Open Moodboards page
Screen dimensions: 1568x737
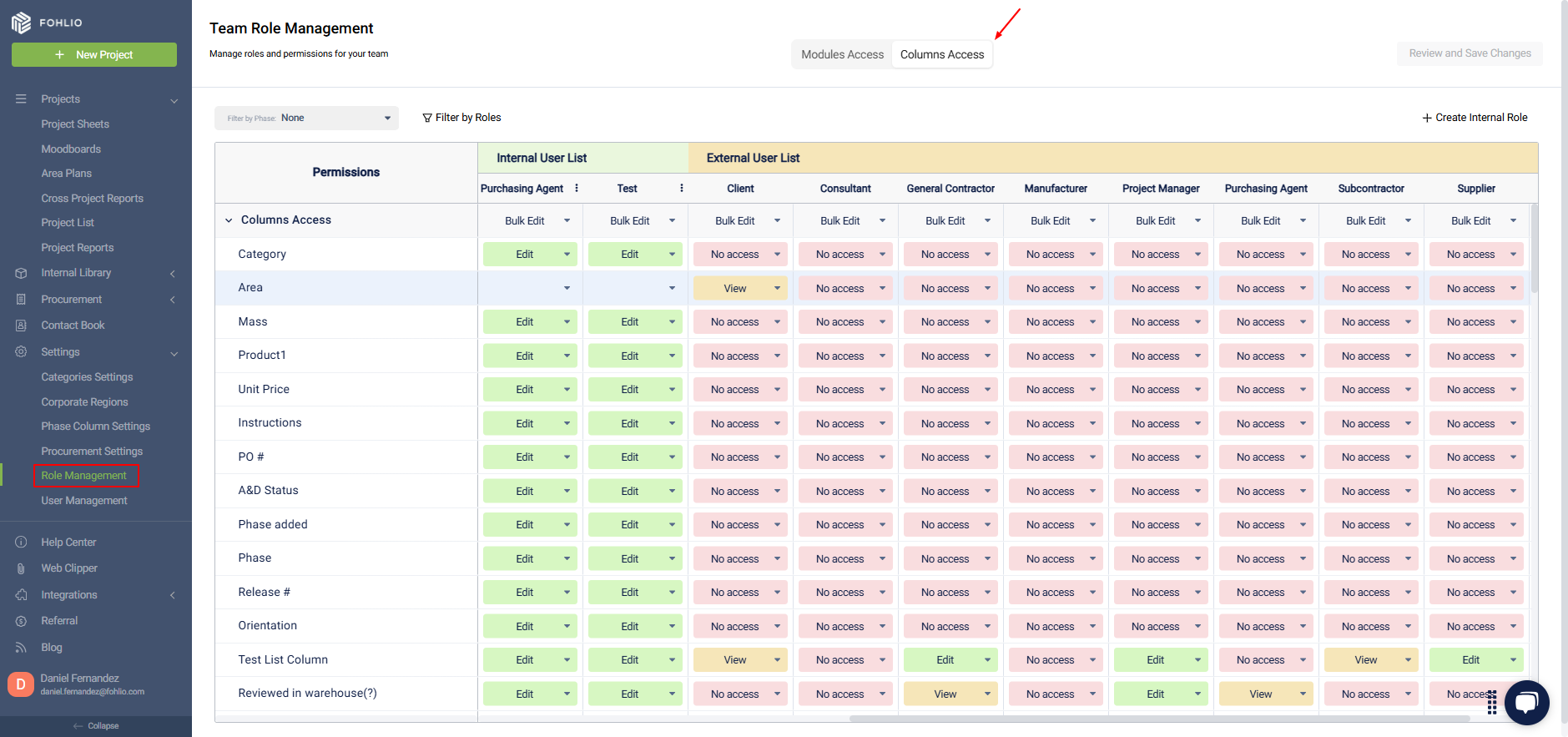pos(71,149)
